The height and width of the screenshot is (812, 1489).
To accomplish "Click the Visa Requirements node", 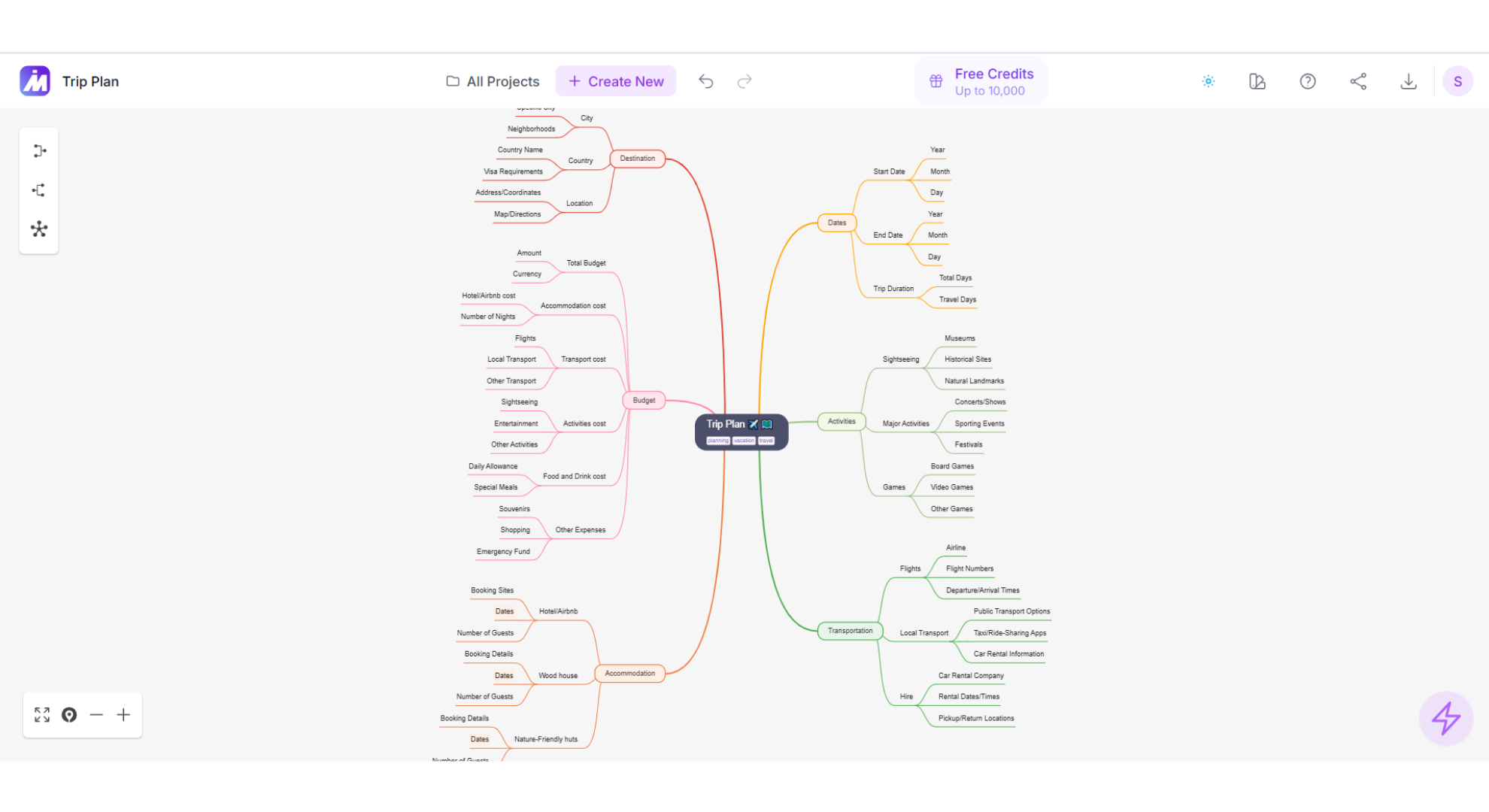I will pos(513,172).
